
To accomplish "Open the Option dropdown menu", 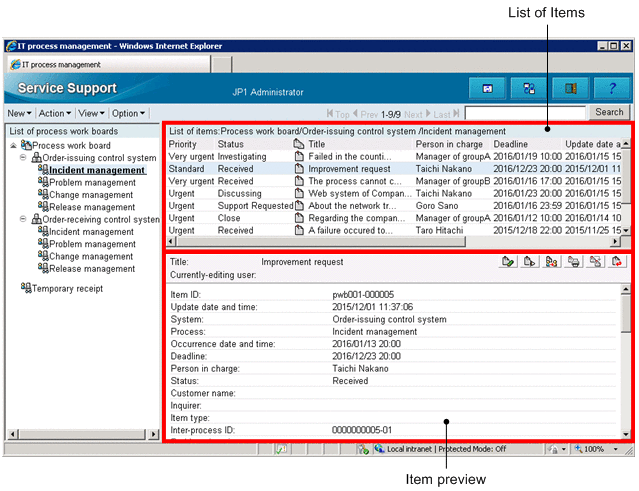I will pos(130,114).
